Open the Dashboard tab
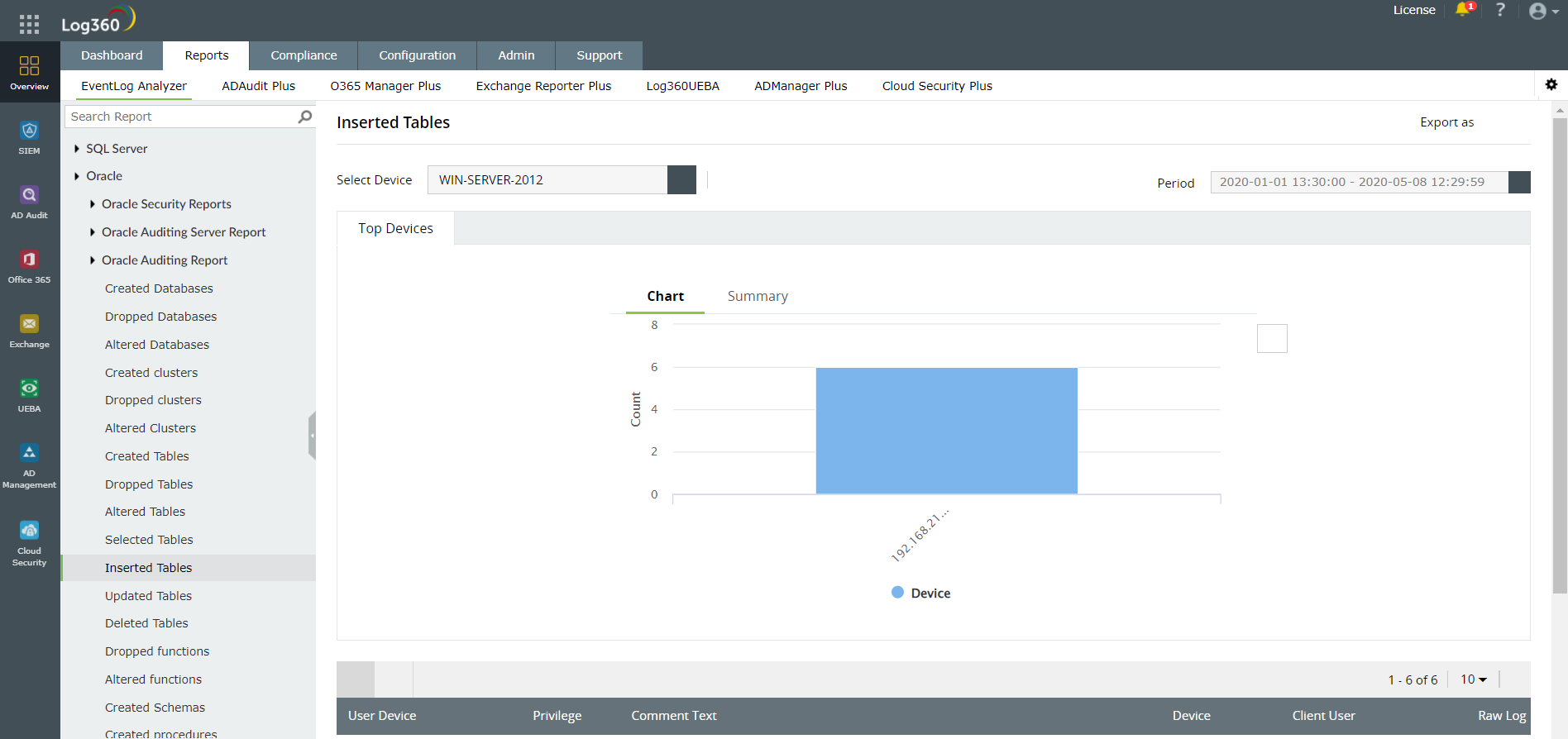 click(x=112, y=55)
